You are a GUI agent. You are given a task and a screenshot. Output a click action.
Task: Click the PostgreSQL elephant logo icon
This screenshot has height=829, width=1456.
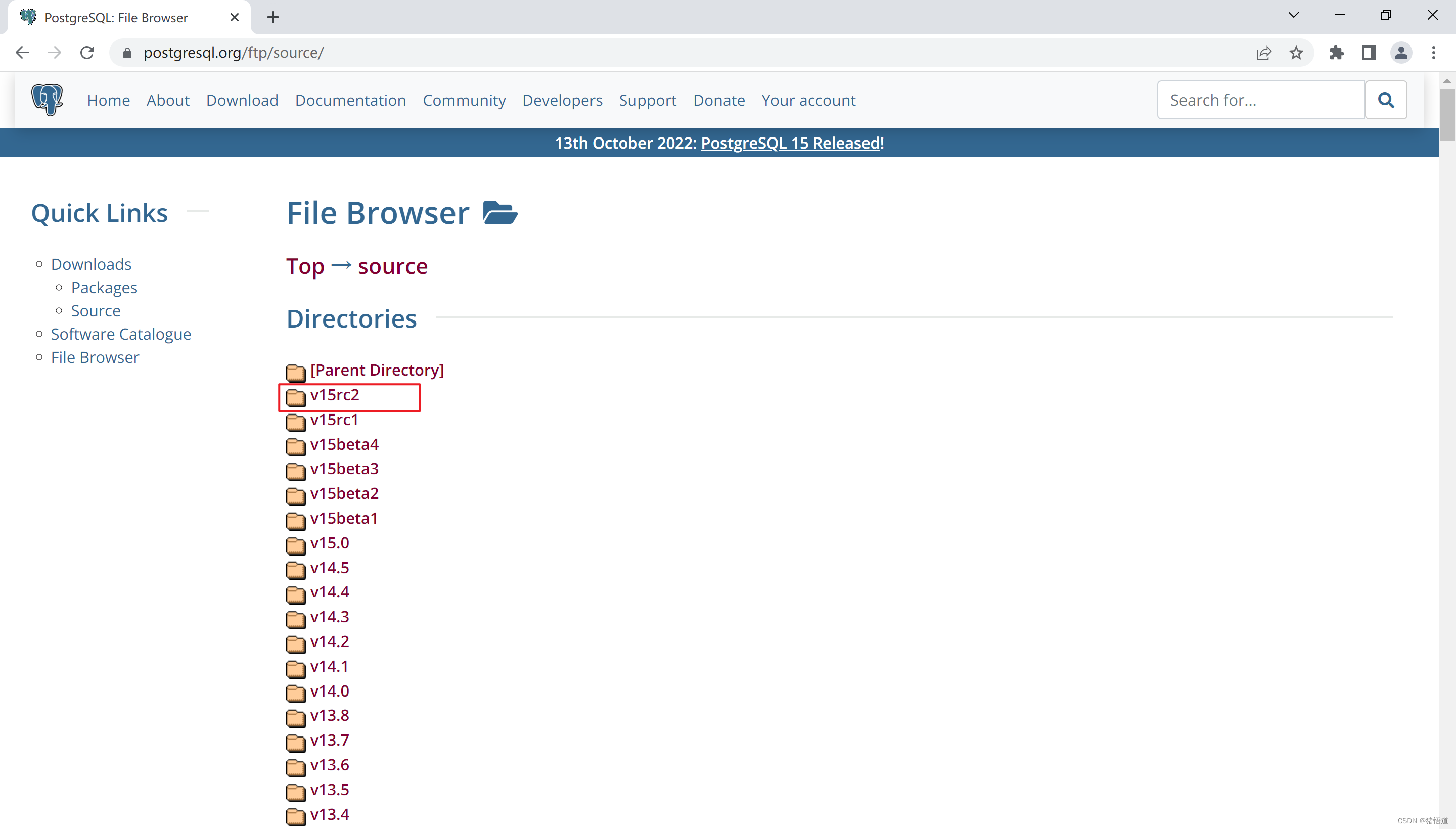(x=47, y=100)
